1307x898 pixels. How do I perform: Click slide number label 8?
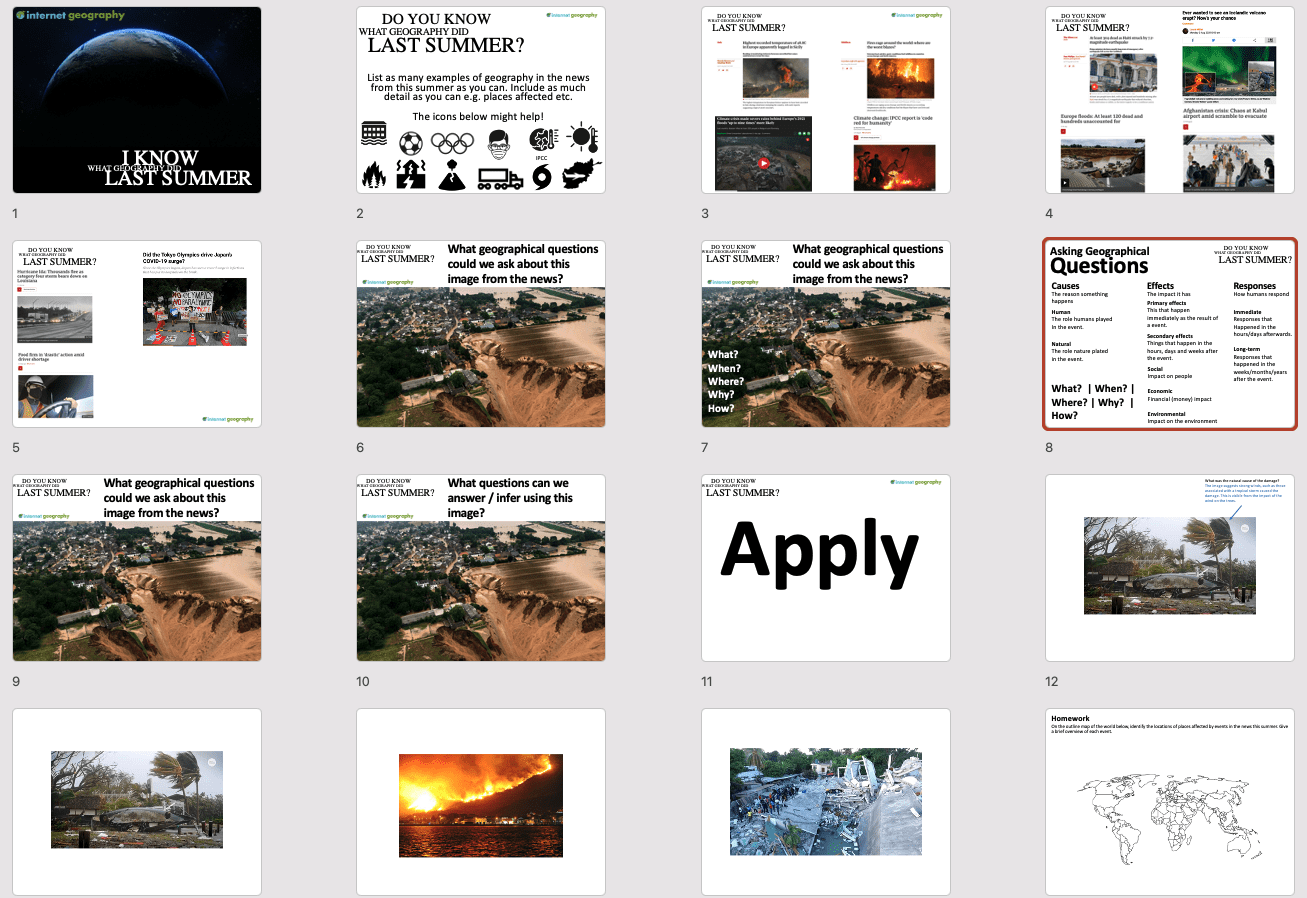tap(1049, 447)
